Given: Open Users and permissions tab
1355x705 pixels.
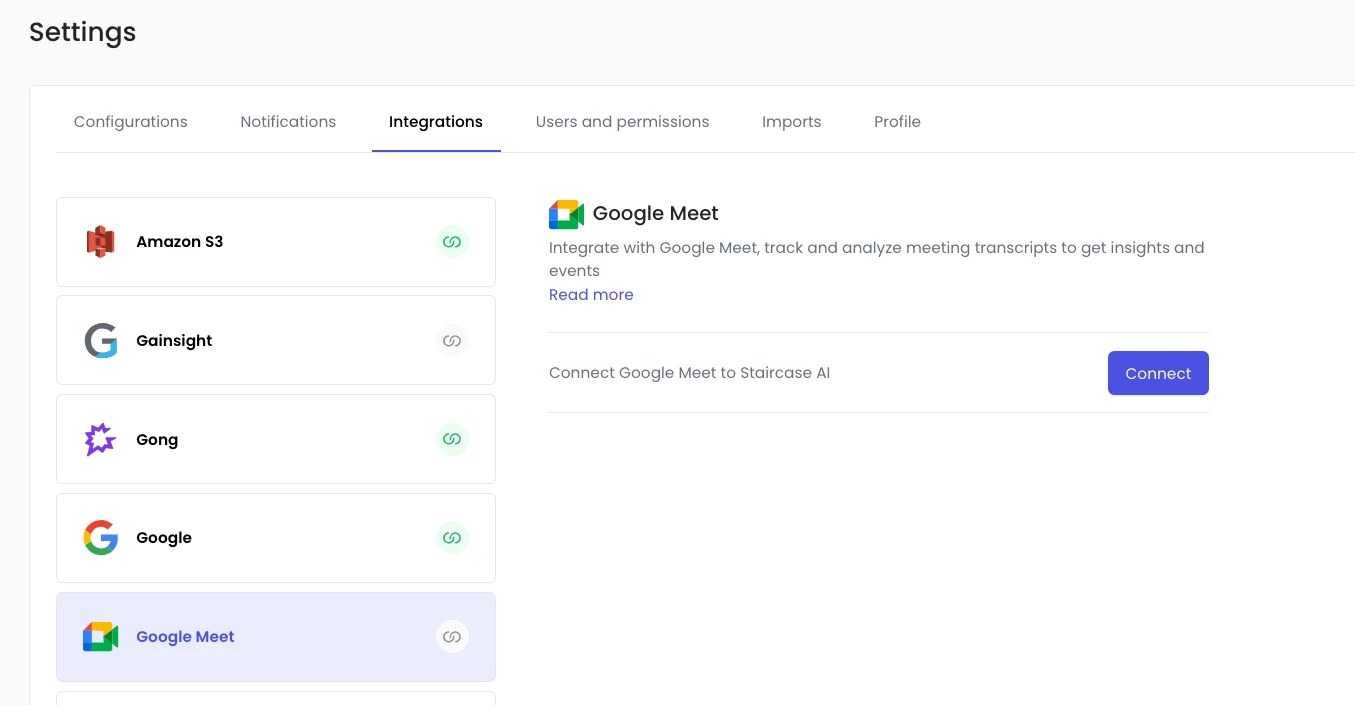Looking at the screenshot, I should tap(622, 122).
